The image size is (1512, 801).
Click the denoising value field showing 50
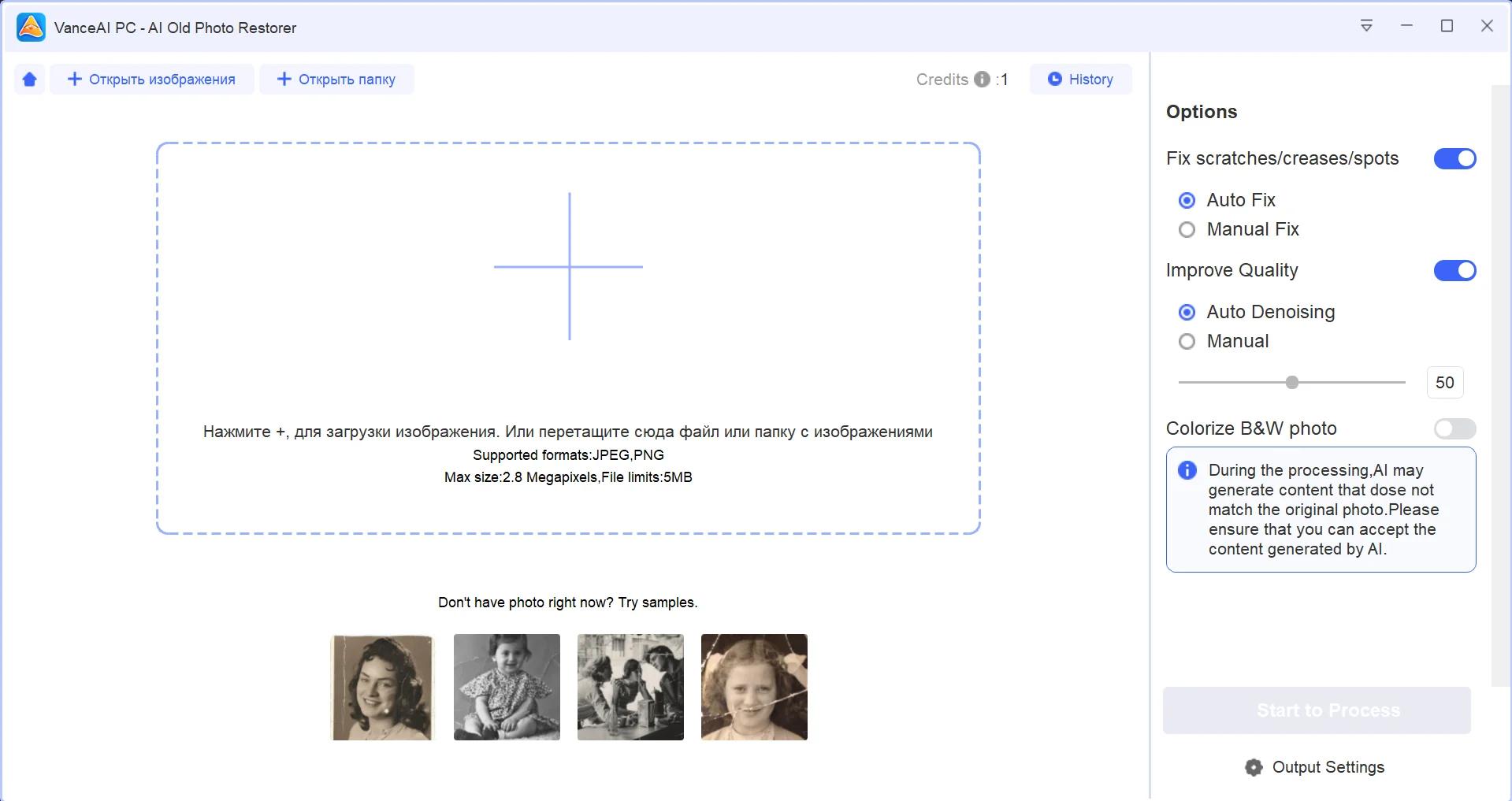pyautogui.click(x=1445, y=383)
